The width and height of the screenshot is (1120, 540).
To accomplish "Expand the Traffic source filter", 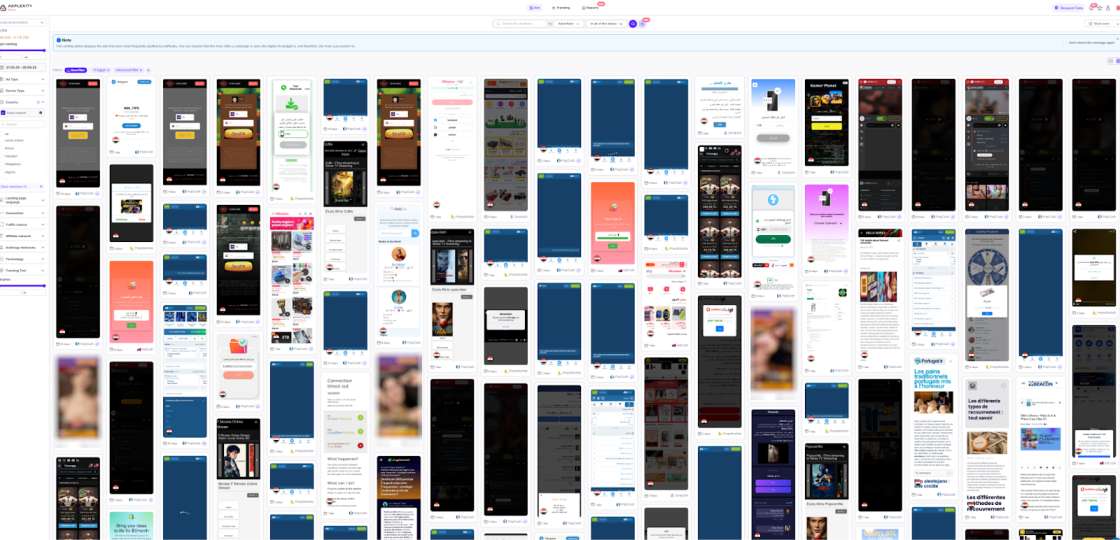I will (x=24, y=224).
